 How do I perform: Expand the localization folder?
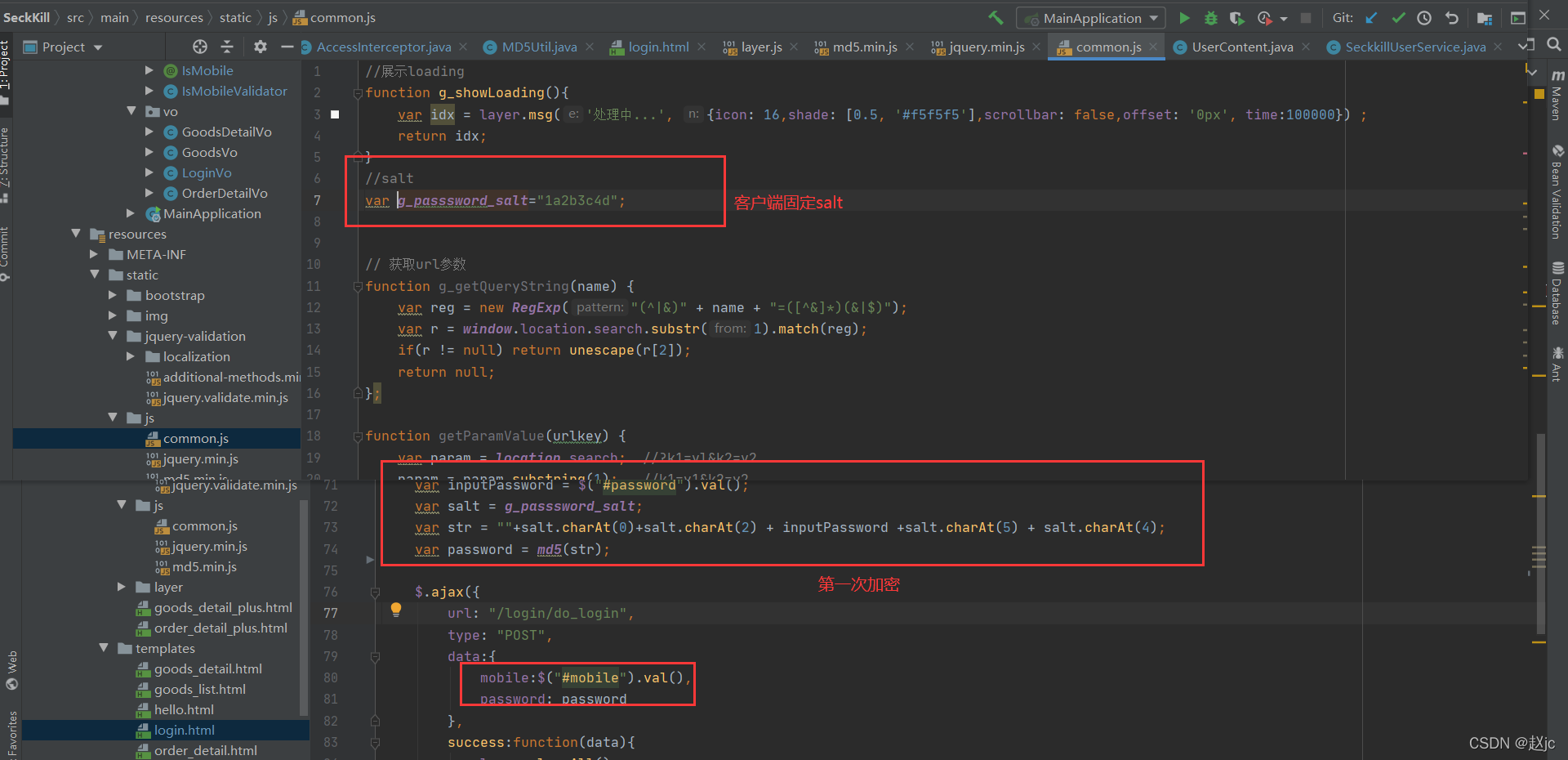tap(131, 356)
